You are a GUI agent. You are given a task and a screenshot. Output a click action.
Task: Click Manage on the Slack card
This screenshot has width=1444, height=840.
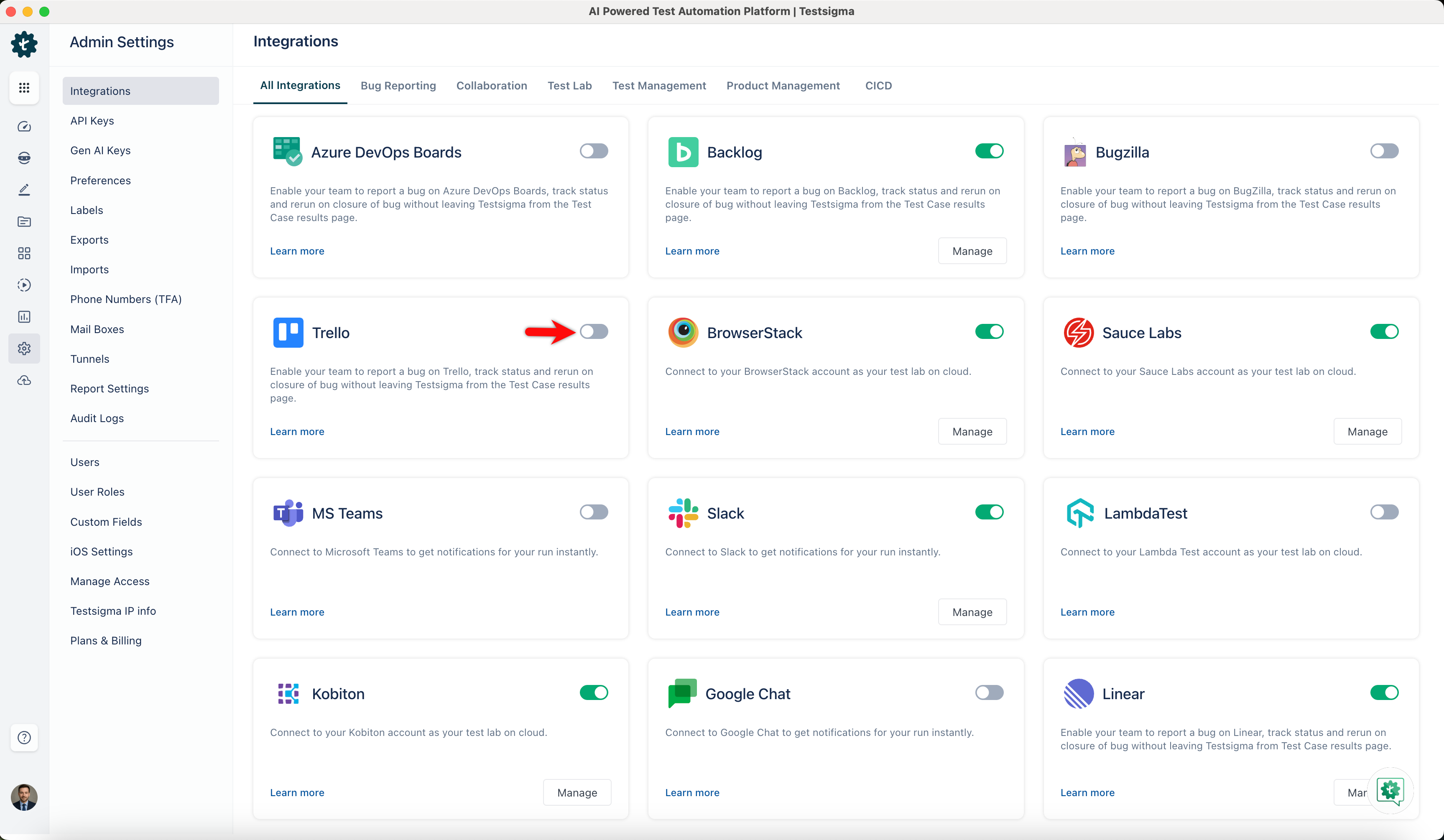972,612
